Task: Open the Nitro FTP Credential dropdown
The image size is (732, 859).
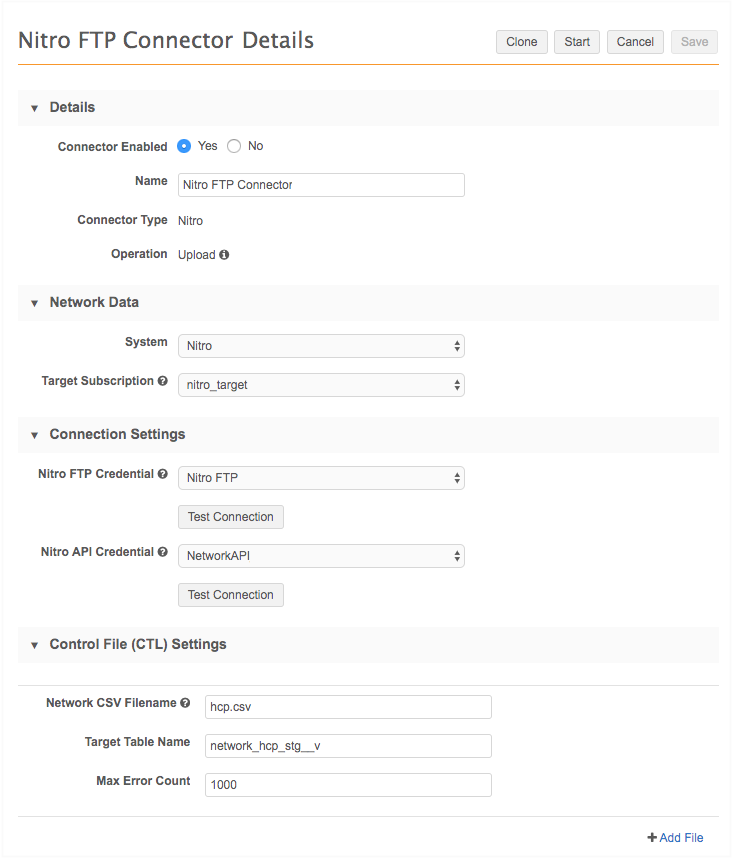Action: pyautogui.click(x=321, y=478)
